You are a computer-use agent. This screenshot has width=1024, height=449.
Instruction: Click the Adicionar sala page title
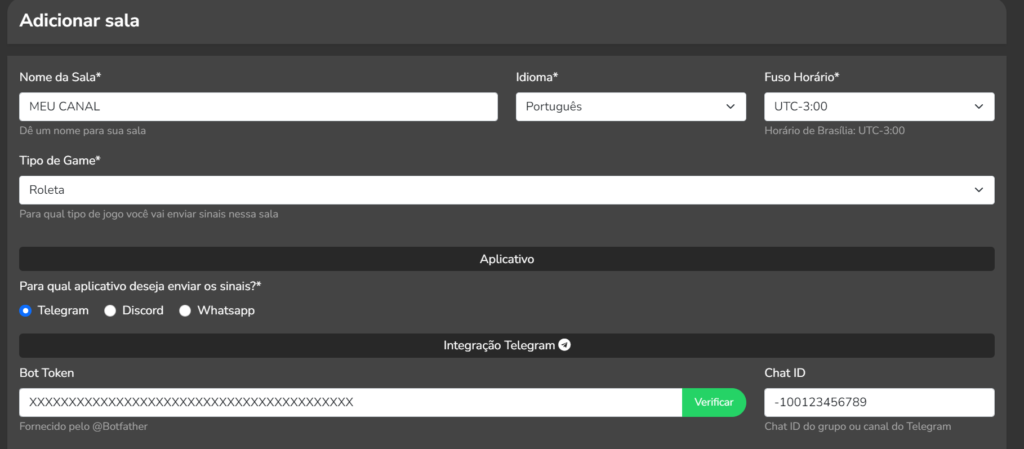[x=80, y=20]
